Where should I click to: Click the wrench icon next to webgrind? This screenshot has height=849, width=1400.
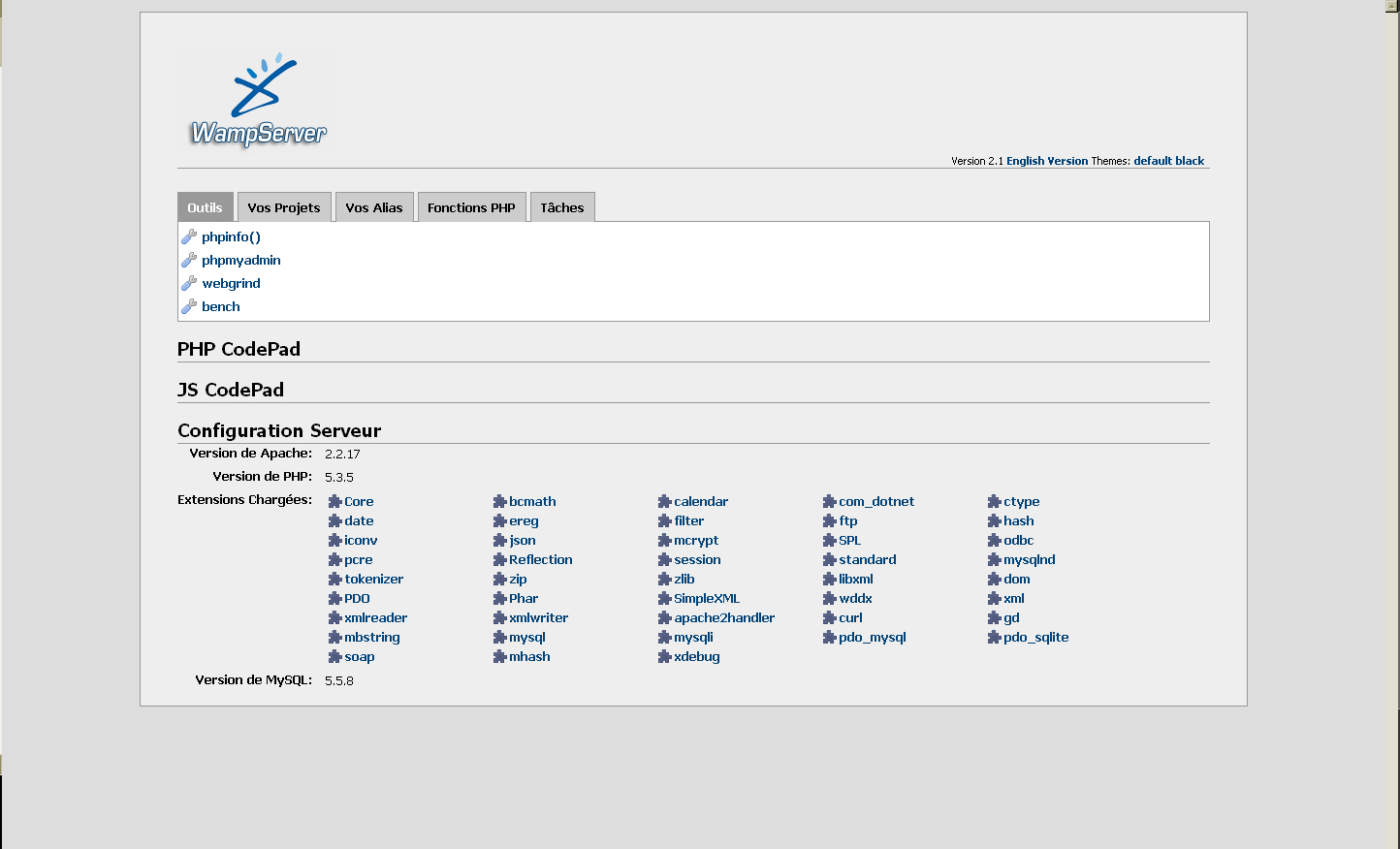[x=189, y=283]
